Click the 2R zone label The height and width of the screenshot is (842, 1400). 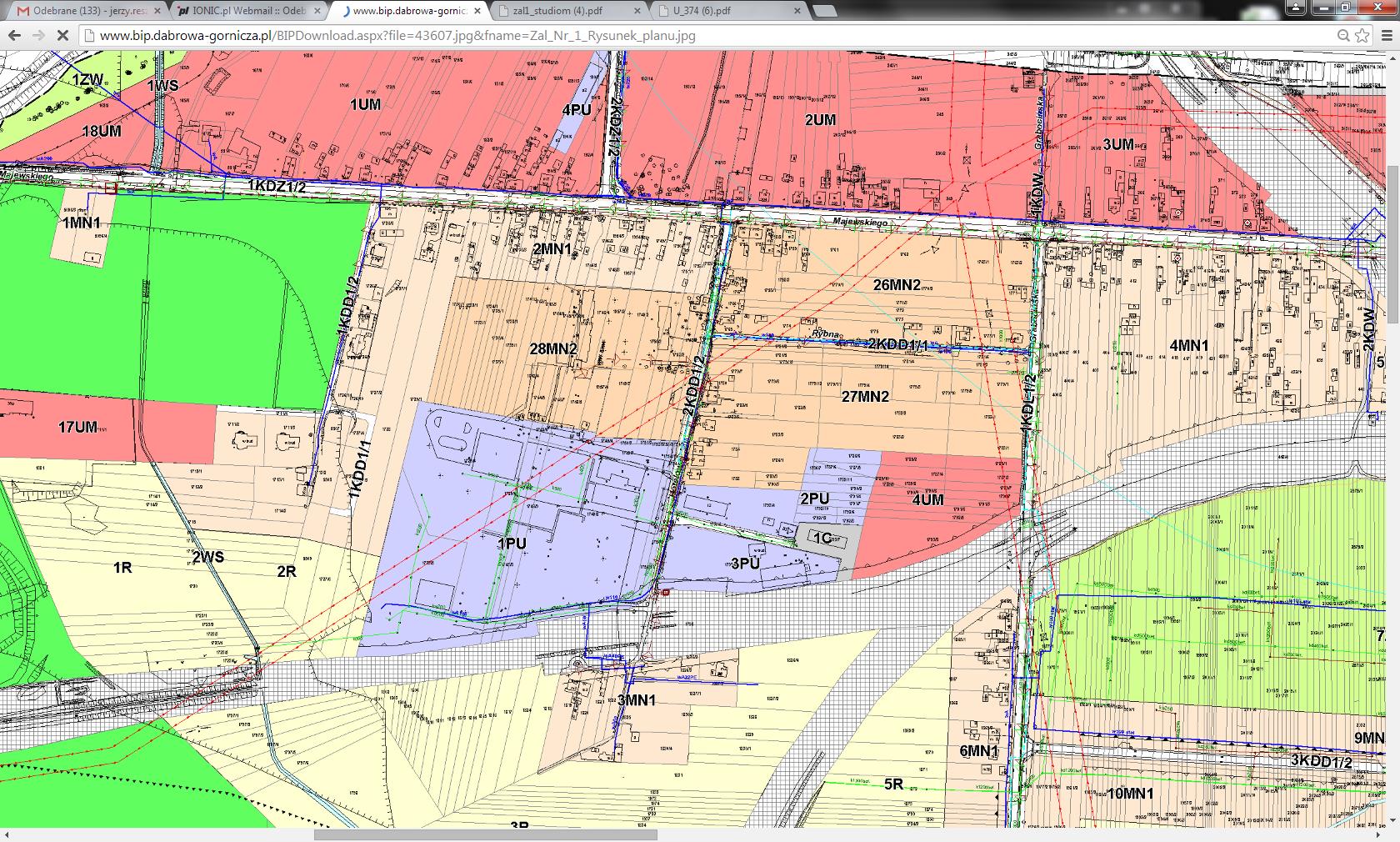[287, 572]
